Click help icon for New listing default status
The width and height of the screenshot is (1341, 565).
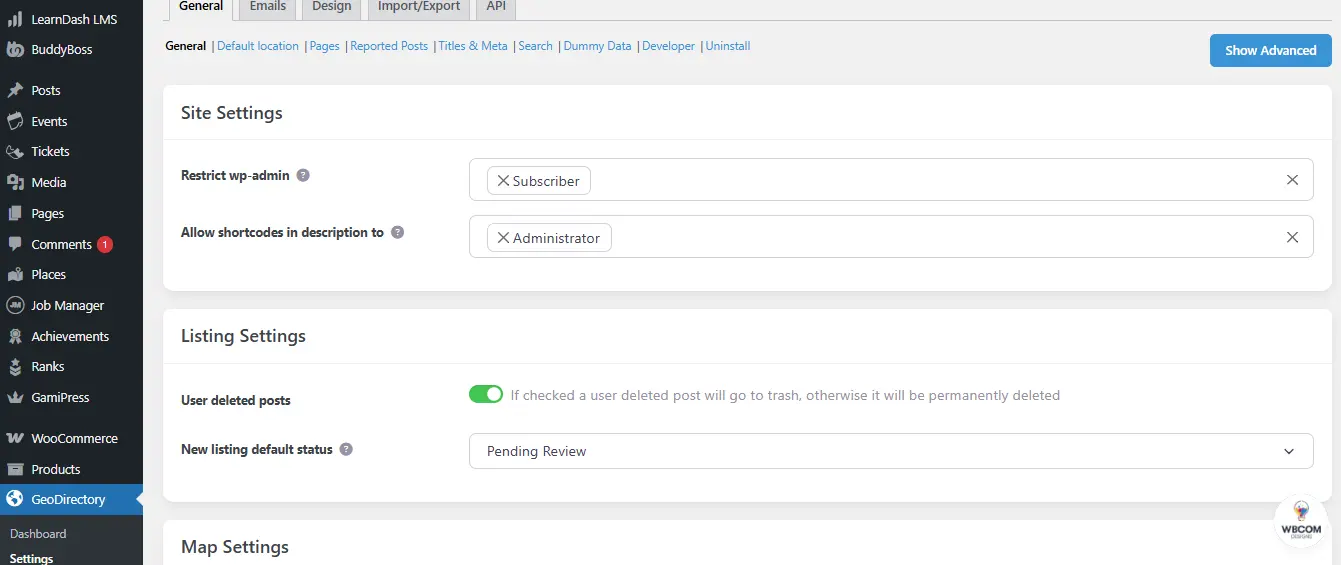(x=346, y=449)
